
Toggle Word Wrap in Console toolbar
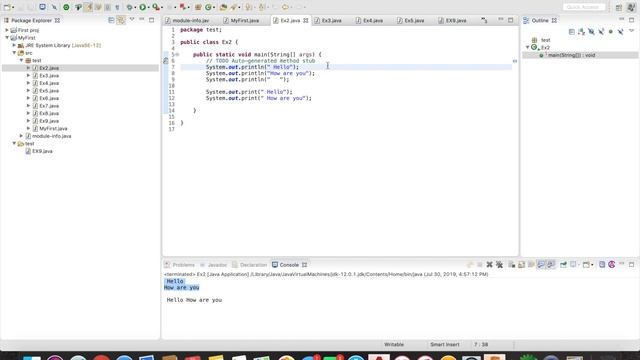(531, 265)
